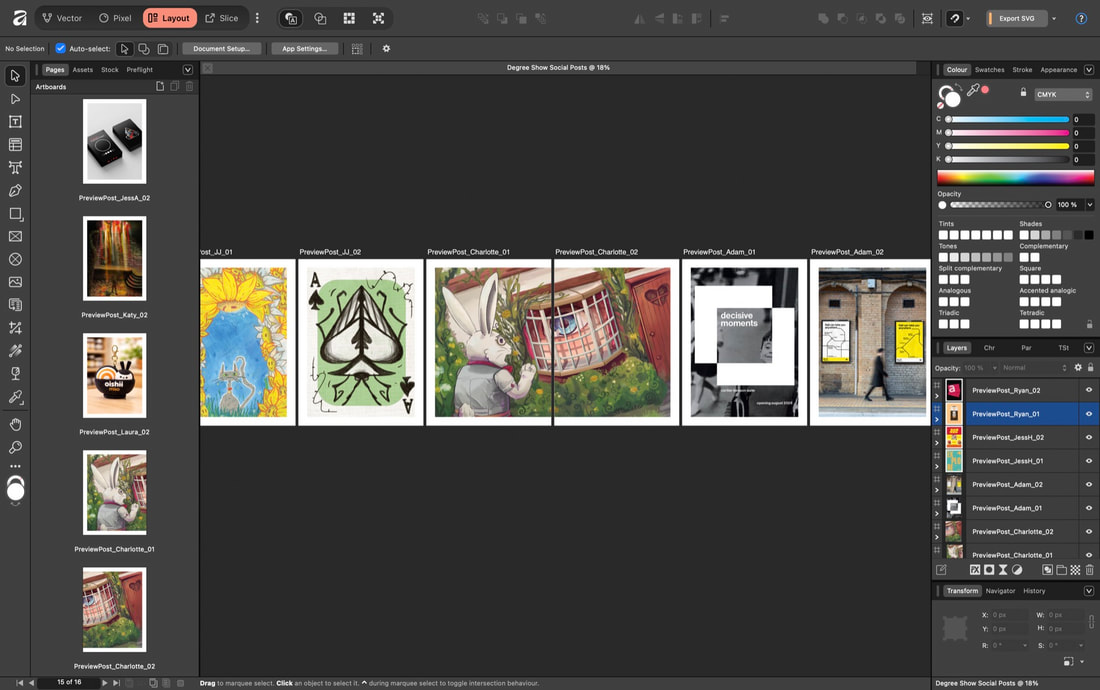This screenshot has height=690, width=1100.
Task: Open the Navigator panel tab
Action: pyautogui.click(x=1000, y=590)
